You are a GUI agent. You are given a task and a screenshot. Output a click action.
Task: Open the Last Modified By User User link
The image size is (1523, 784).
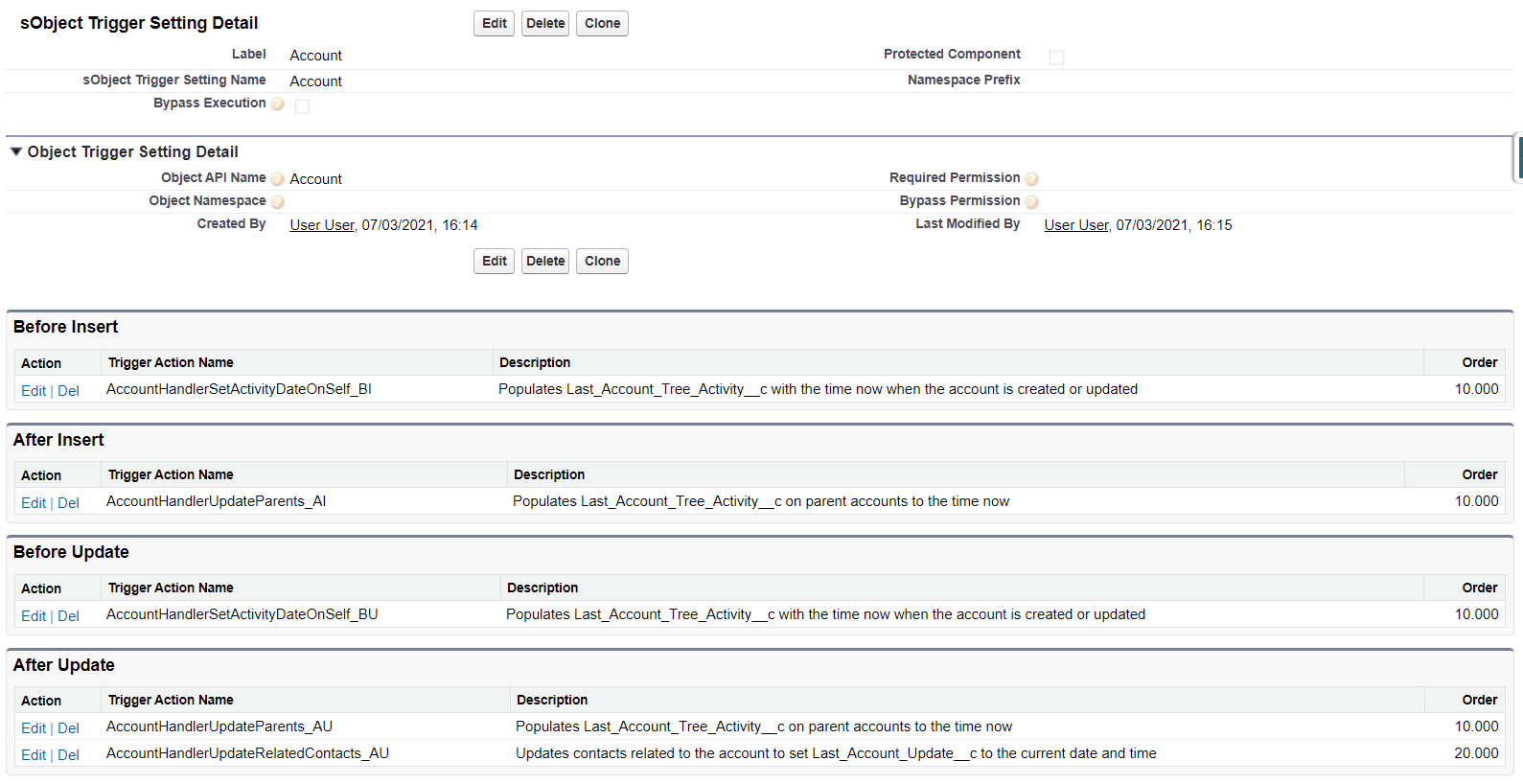point(1076,225)
